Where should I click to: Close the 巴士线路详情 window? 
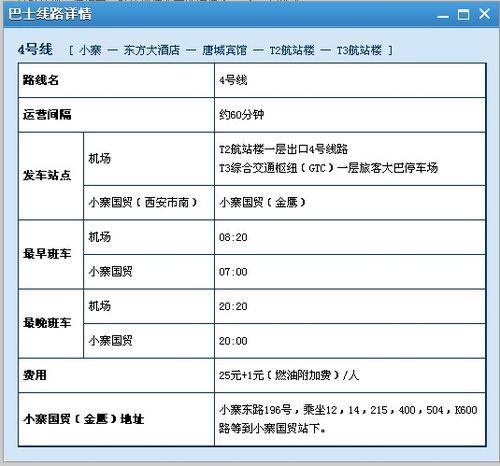(484, 14)
